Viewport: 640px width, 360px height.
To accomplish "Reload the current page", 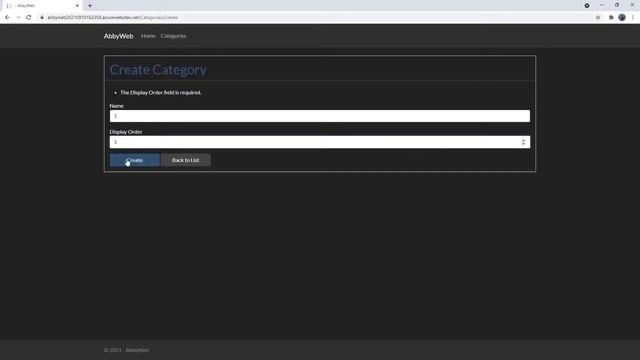I will [x=29, y=18].
